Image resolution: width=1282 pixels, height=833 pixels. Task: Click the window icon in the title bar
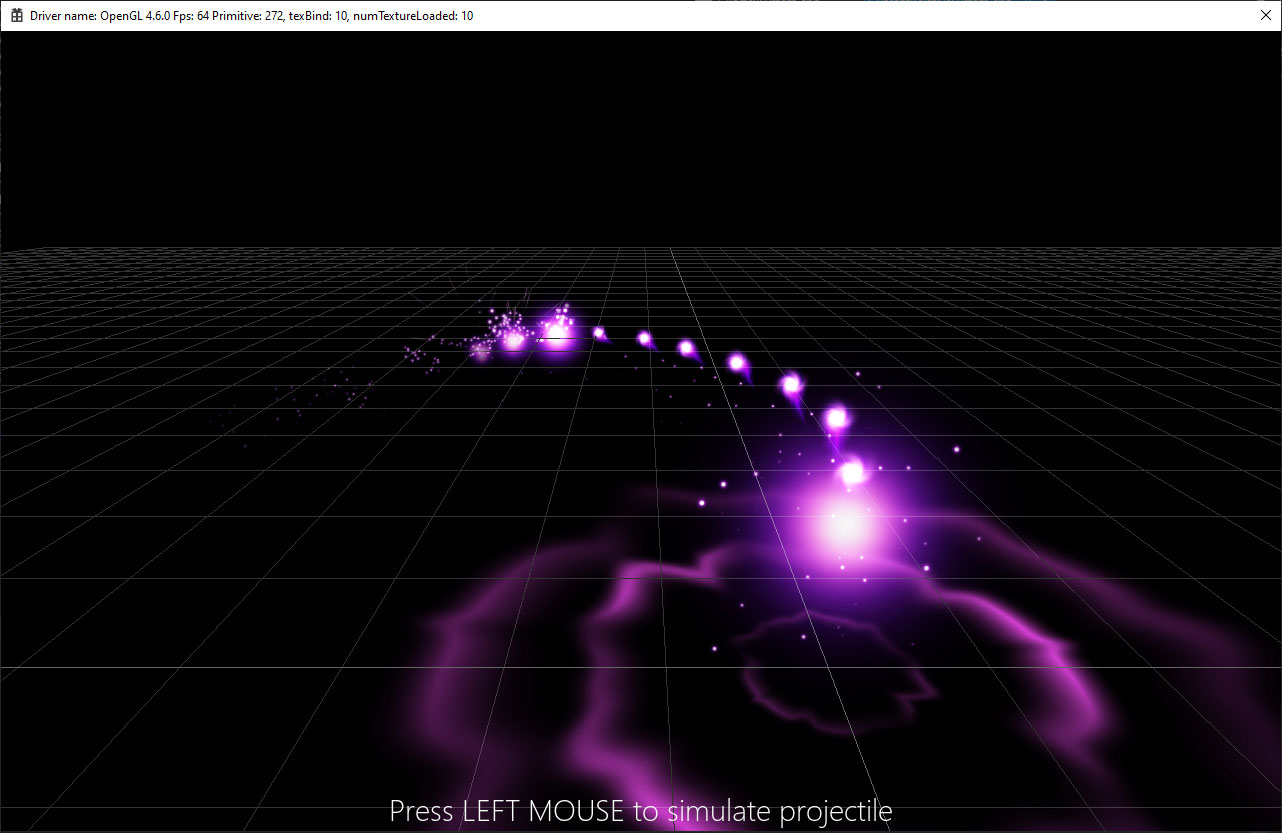pos(16,16)
